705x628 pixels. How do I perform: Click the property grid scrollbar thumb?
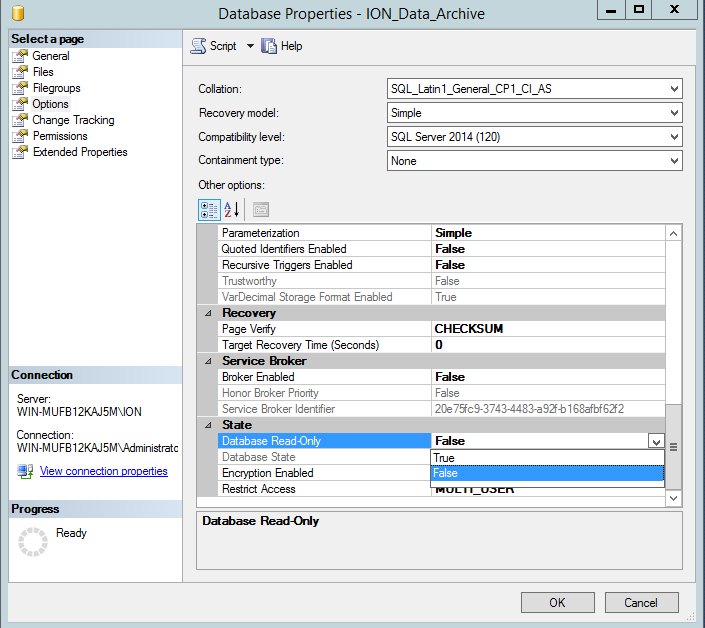[x=673, y=447]
